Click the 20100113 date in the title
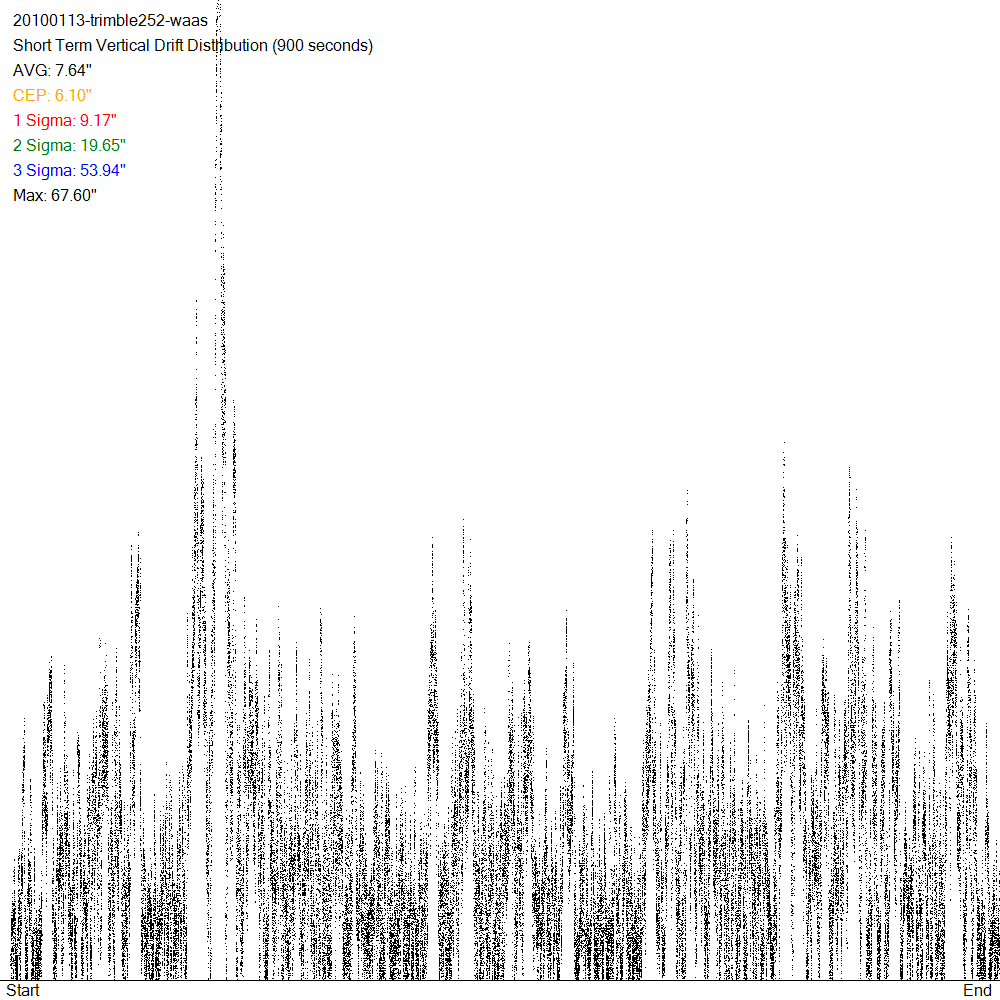 click(x=47, y=21)
